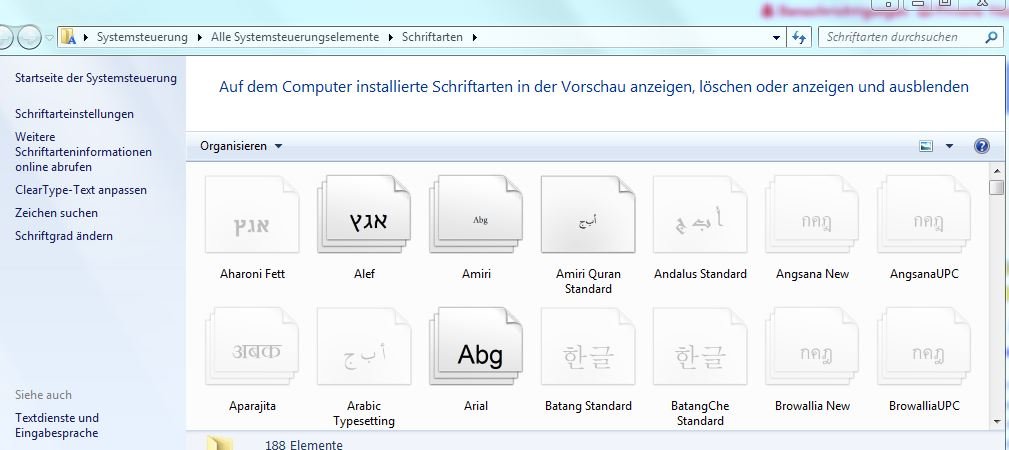This screenshot has width=1009, height=450.
Task: Click the search magnifier icon
Action: (x=991, y=37)
